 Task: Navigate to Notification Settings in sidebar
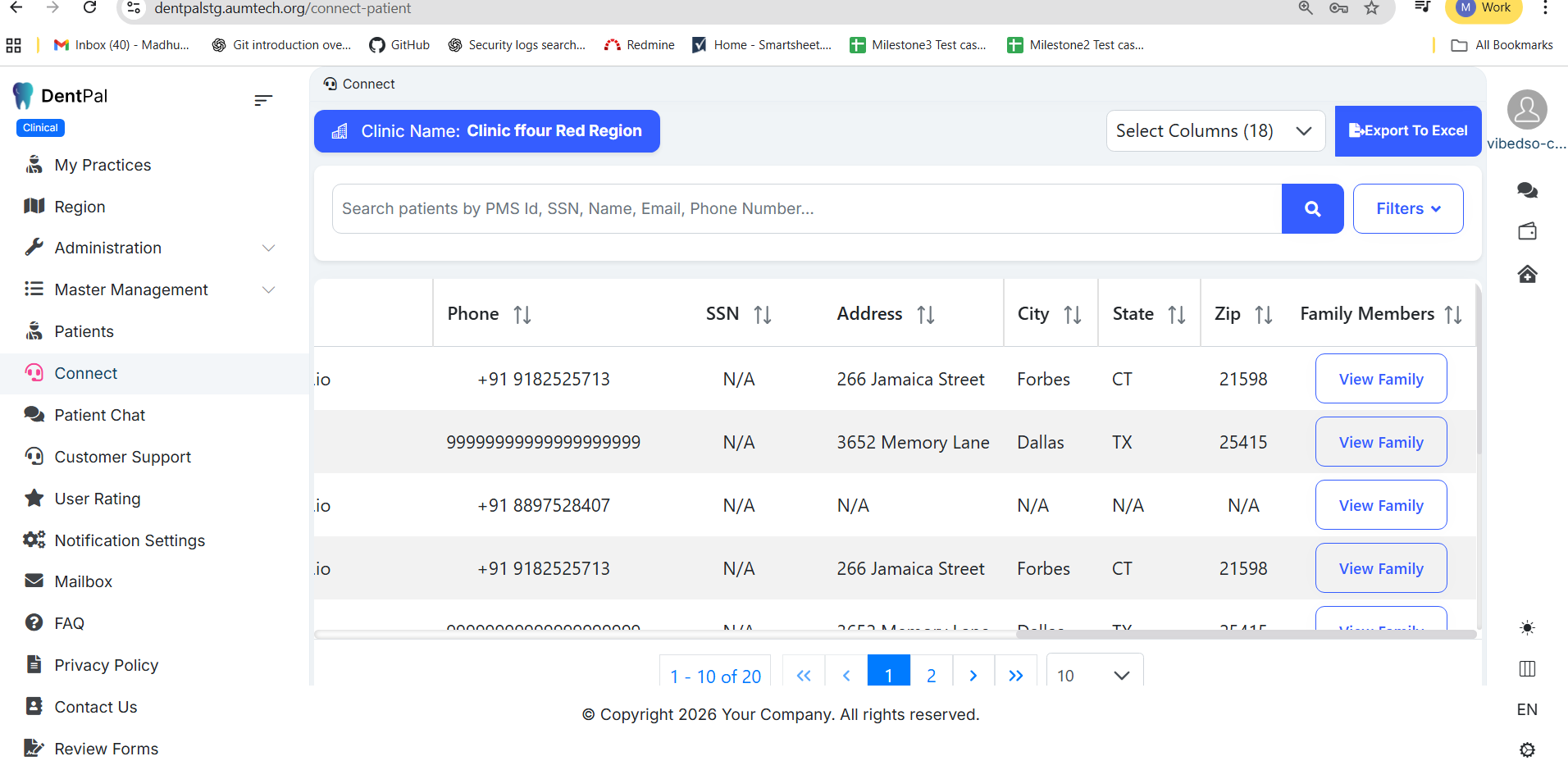[x=130, y=540]
